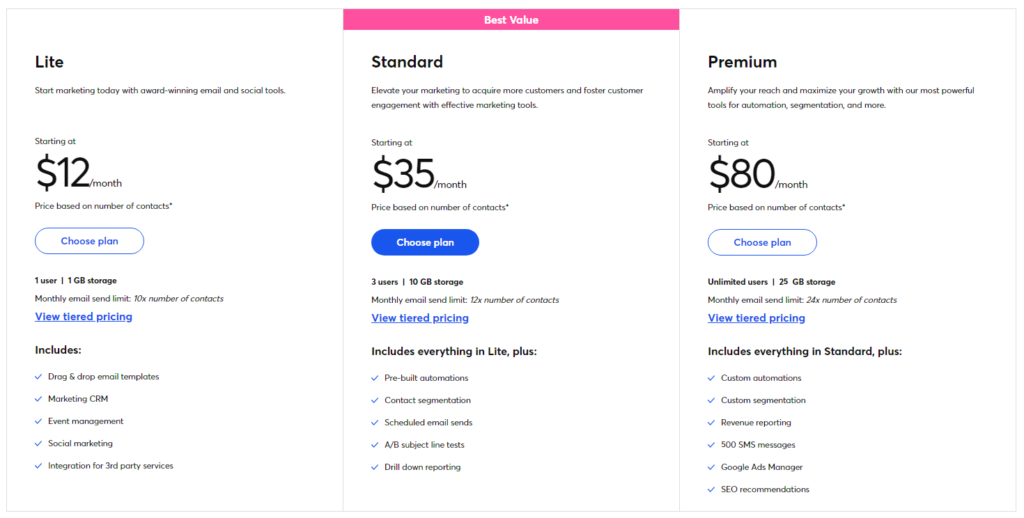The image size is (1024, 518).
Task: Click the checkmark next to Marketing CRM
Action: point(38,399)
